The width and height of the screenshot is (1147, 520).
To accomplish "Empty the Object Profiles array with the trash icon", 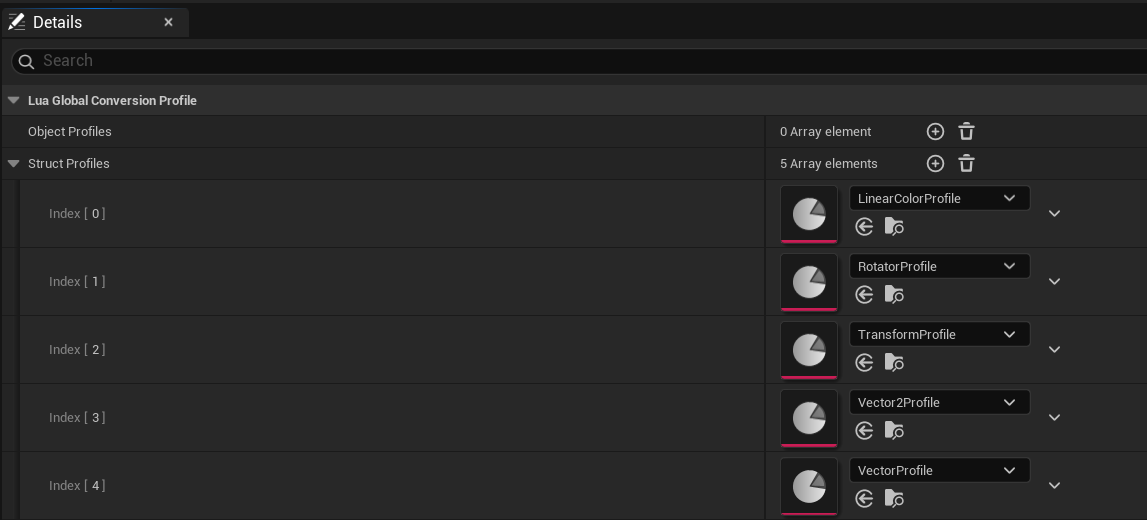I will tap(966, 132).
